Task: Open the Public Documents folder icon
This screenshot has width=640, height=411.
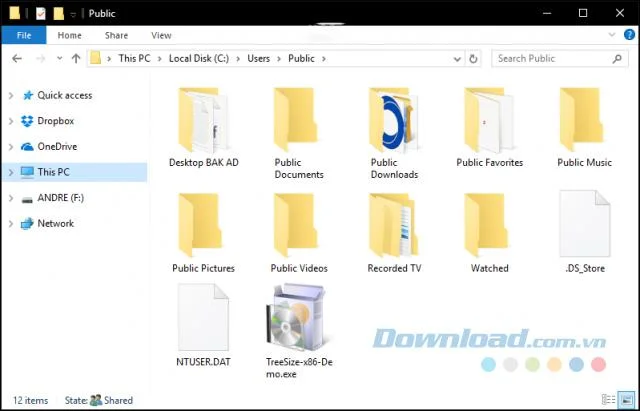Action: pos(296,120)
